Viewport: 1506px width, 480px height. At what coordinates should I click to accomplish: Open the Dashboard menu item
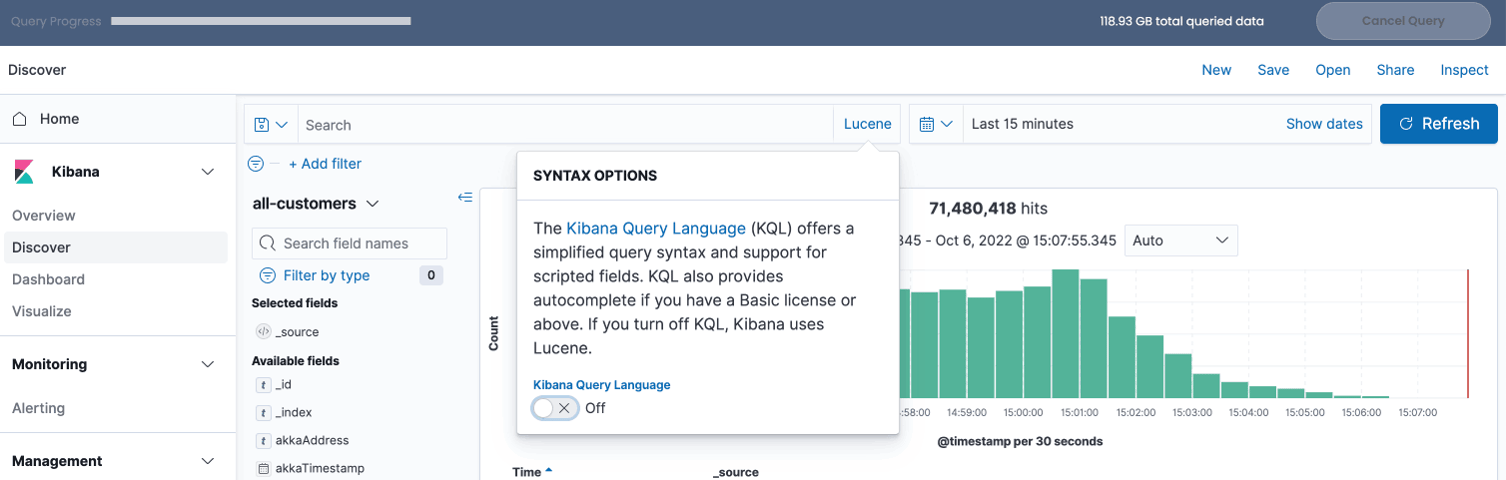48,279
